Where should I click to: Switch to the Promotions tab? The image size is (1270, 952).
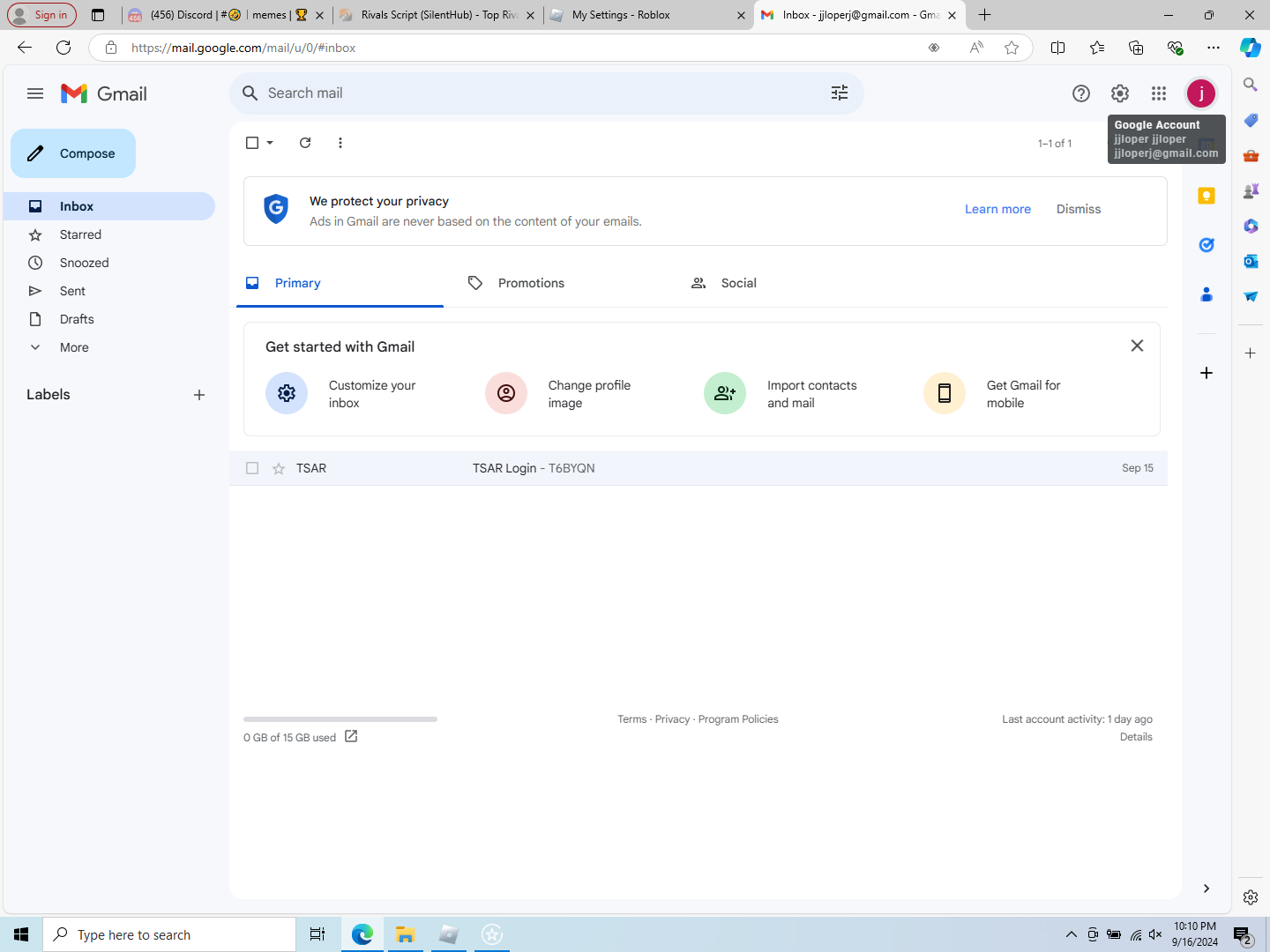[x=562, y=283]
